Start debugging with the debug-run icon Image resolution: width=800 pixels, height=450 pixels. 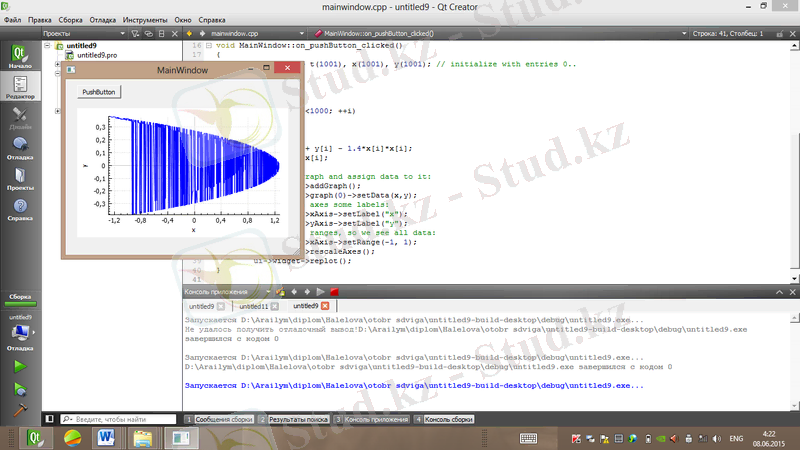tap(19, 388)
